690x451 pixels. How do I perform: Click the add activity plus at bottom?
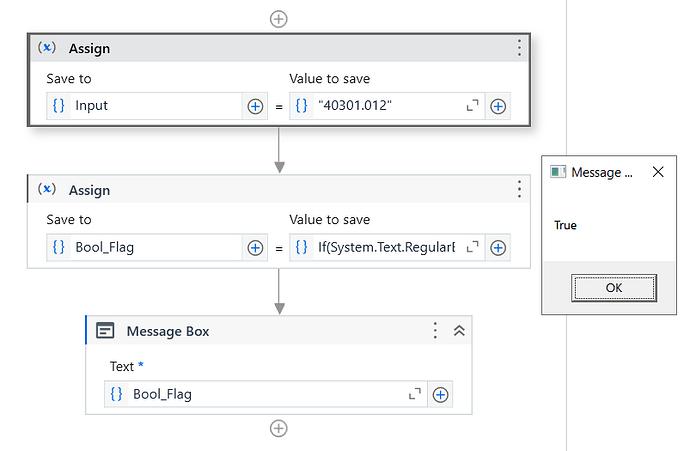click(279, 428)
